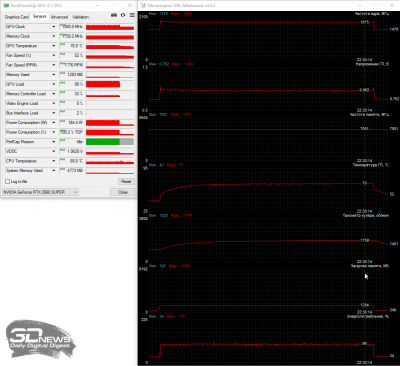This screenshot has height=366, width=400.
Task: Click the power consumption graph in Afterburner
Action: click(x=269, y=340)
